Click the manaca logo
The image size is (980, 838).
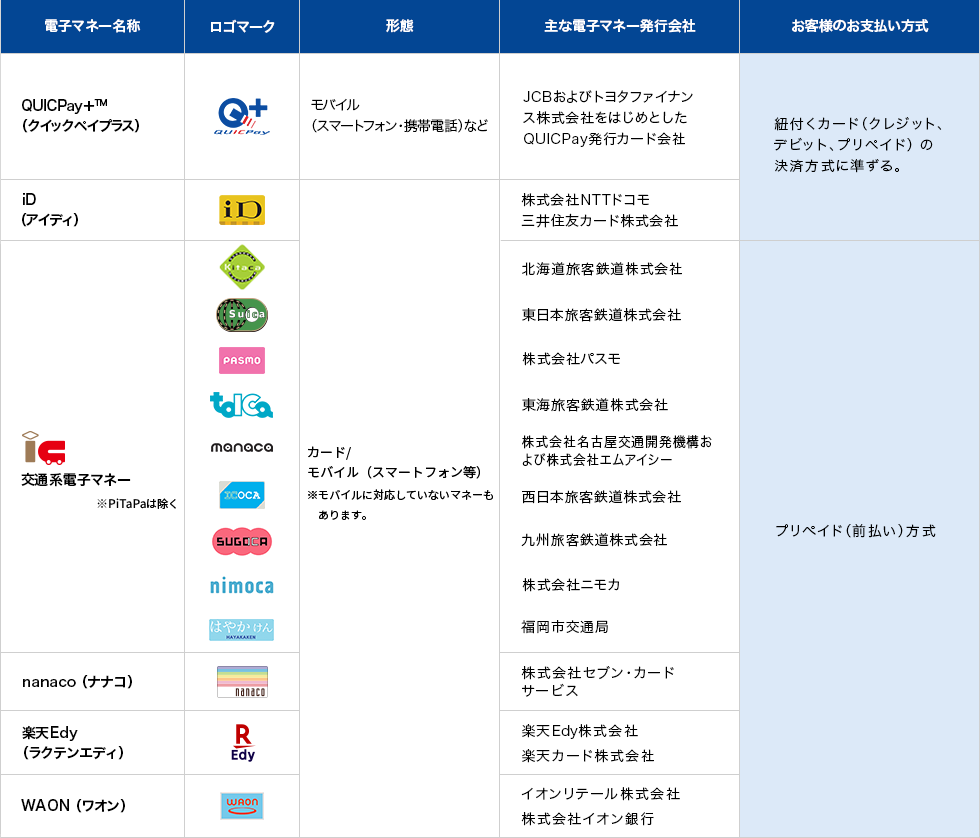pyautogui.click(x=242, y=447)
